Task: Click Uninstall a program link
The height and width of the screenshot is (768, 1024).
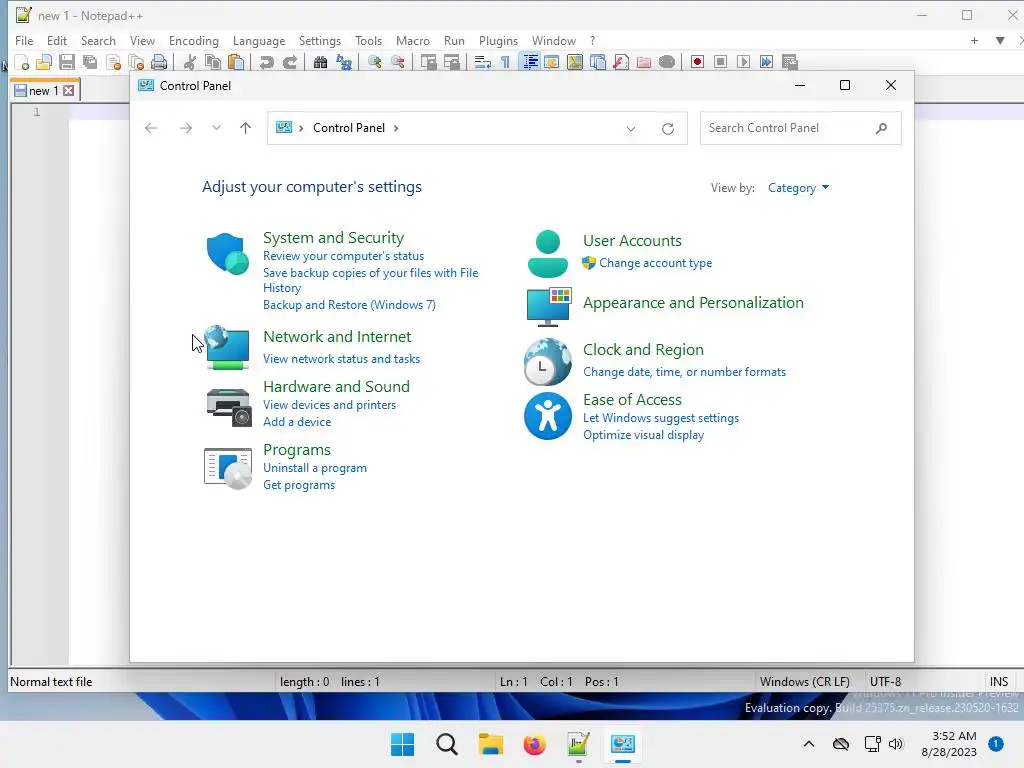Action: click(x=315, y=468)
